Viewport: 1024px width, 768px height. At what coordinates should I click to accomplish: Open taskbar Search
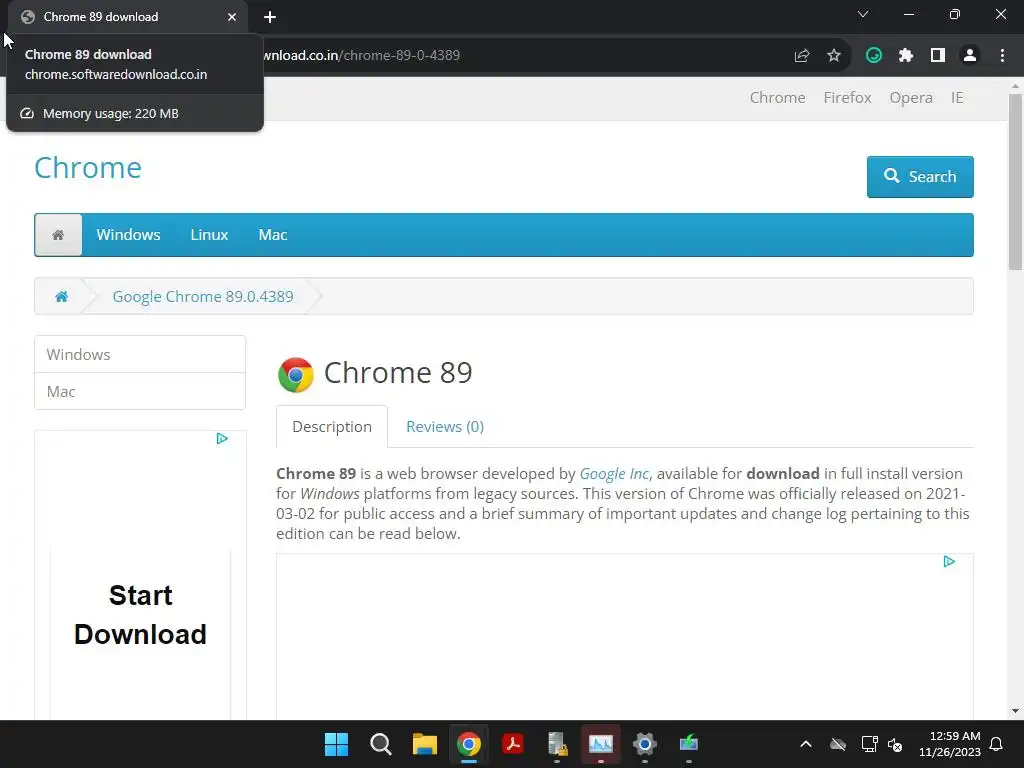click(381, 744)
